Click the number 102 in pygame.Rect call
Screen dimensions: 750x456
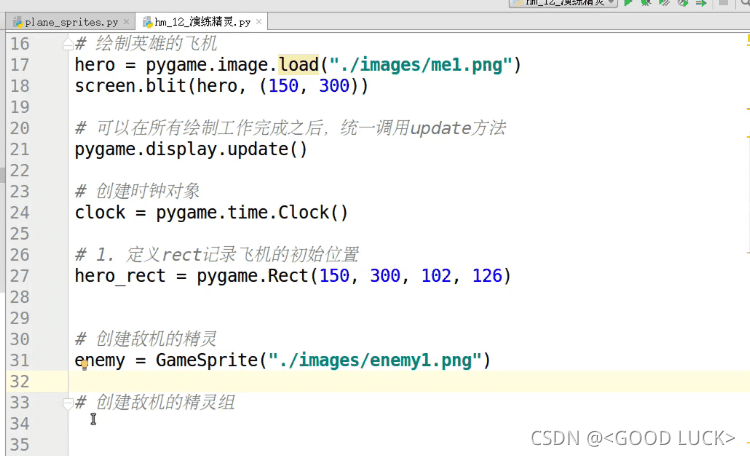click(436, 276)
